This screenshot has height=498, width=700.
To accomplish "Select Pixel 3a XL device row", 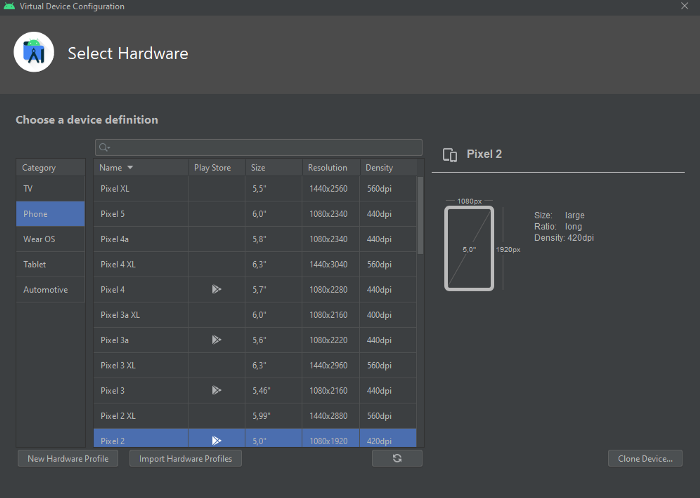I will click(255, 315).
